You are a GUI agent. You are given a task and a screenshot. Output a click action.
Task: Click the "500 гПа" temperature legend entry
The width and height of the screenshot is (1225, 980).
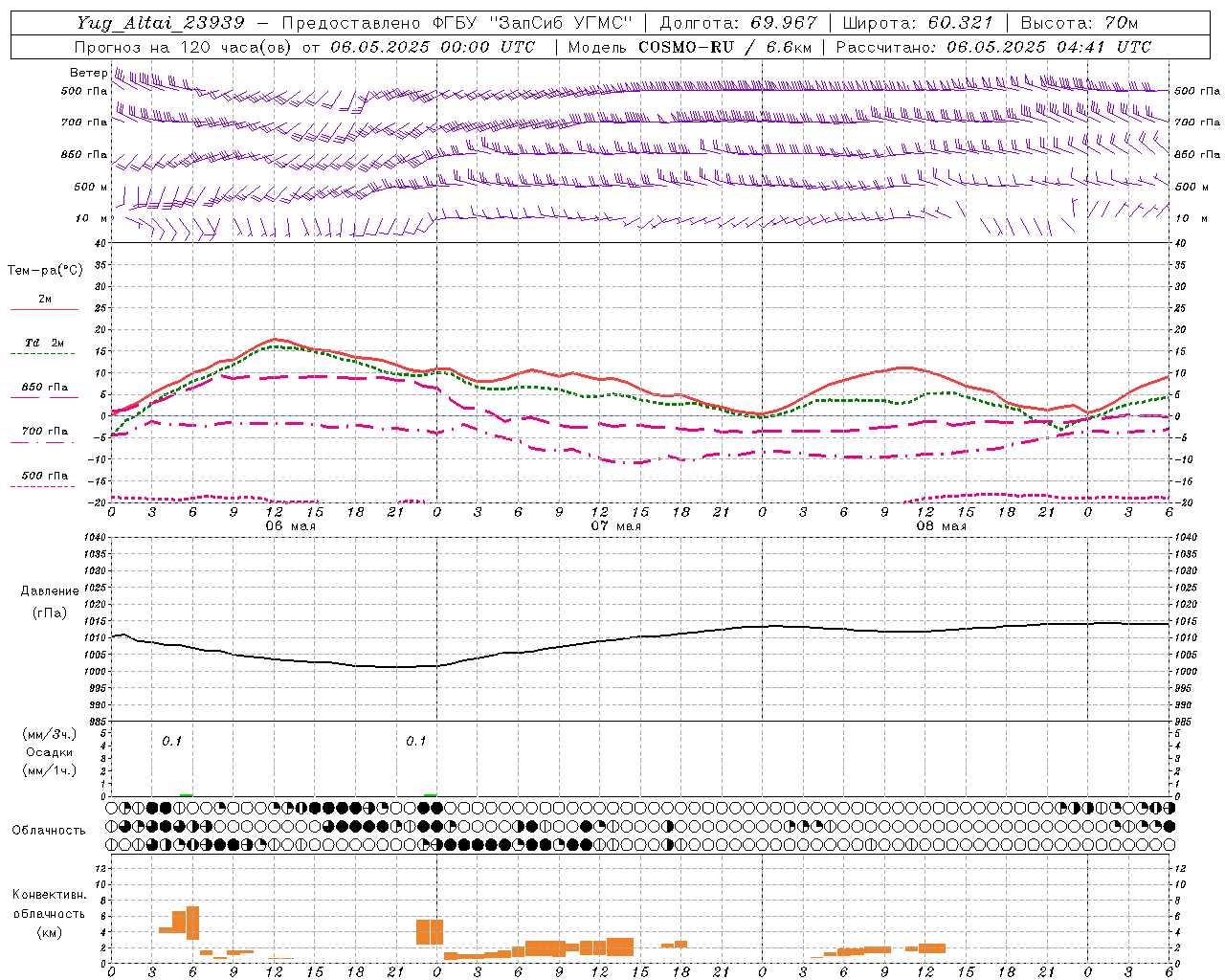[45, 476]
